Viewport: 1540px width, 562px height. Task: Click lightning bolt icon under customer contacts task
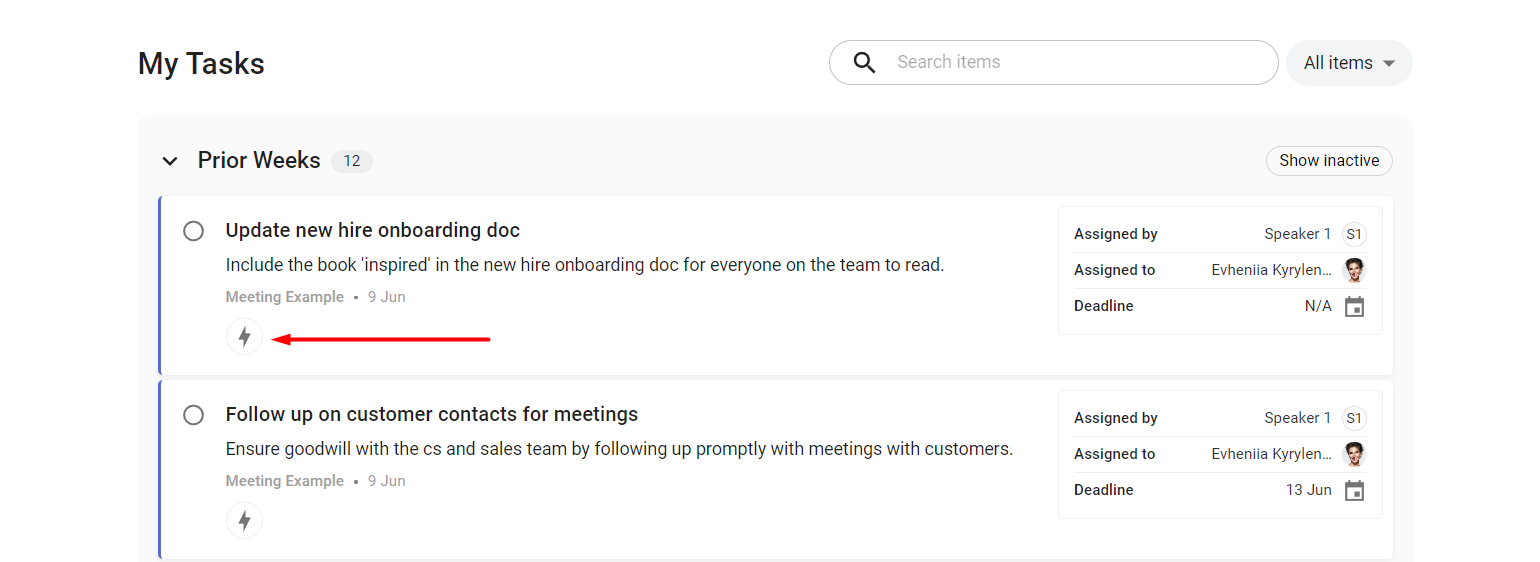pos(244,521)
